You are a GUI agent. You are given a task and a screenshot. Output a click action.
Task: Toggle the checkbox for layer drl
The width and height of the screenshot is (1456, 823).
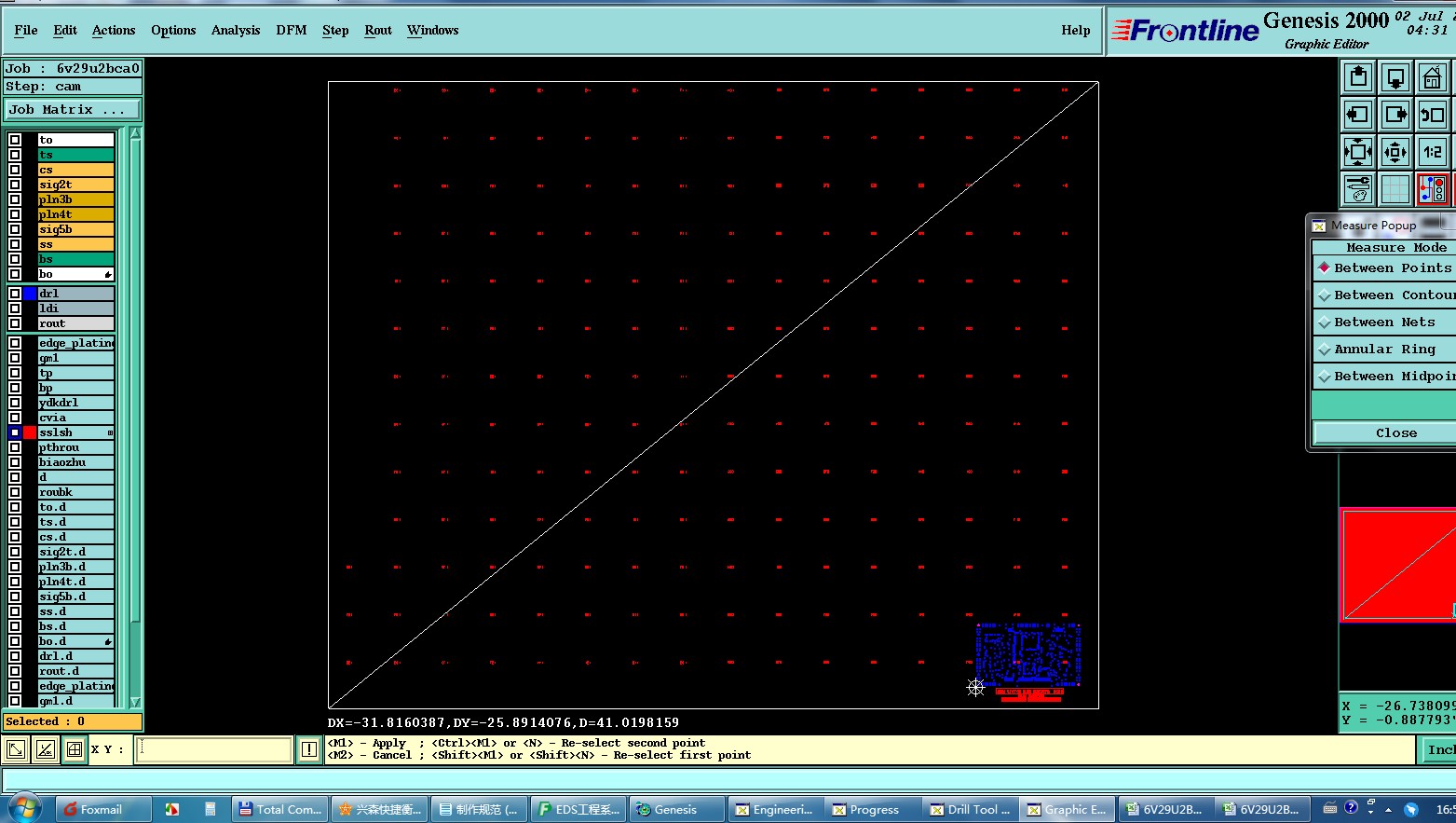pos(15,294)
